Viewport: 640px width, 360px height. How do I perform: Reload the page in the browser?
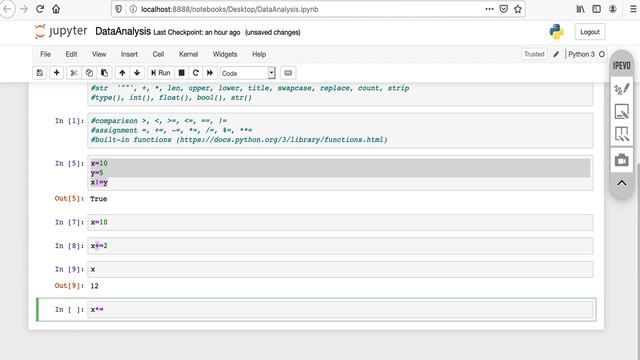40,9
